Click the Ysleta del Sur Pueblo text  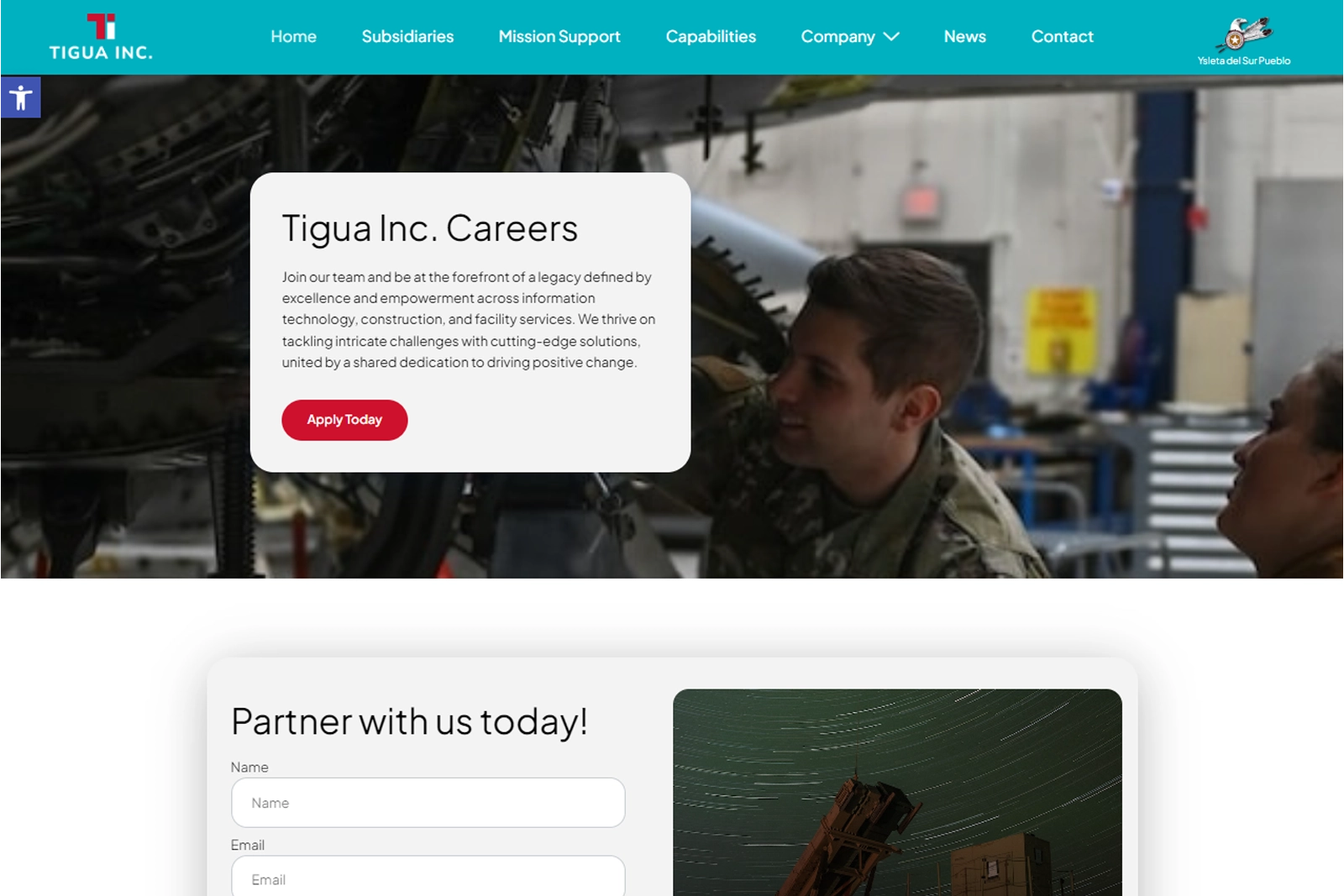[1244, 60]
